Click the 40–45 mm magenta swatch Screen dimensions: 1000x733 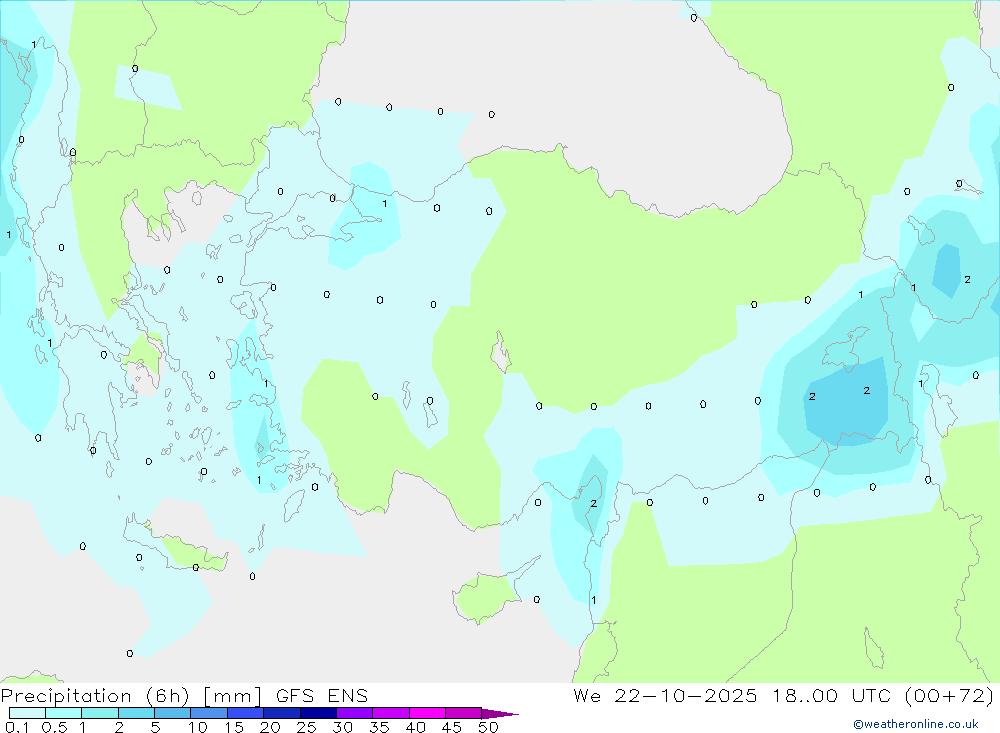[x=427, y=713]
